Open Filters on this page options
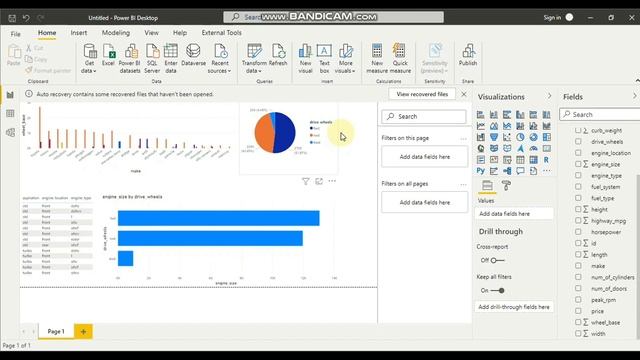 click(463, 139)
